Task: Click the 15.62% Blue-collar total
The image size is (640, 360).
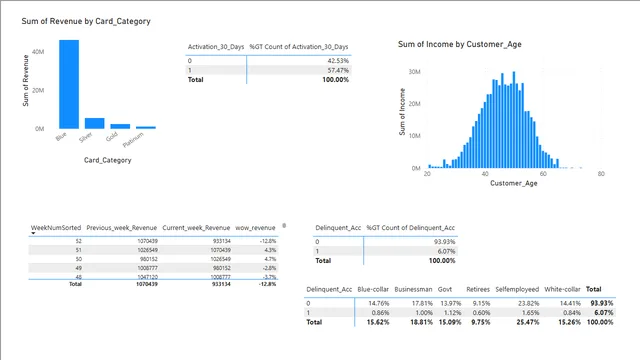Action: [378, 322]
